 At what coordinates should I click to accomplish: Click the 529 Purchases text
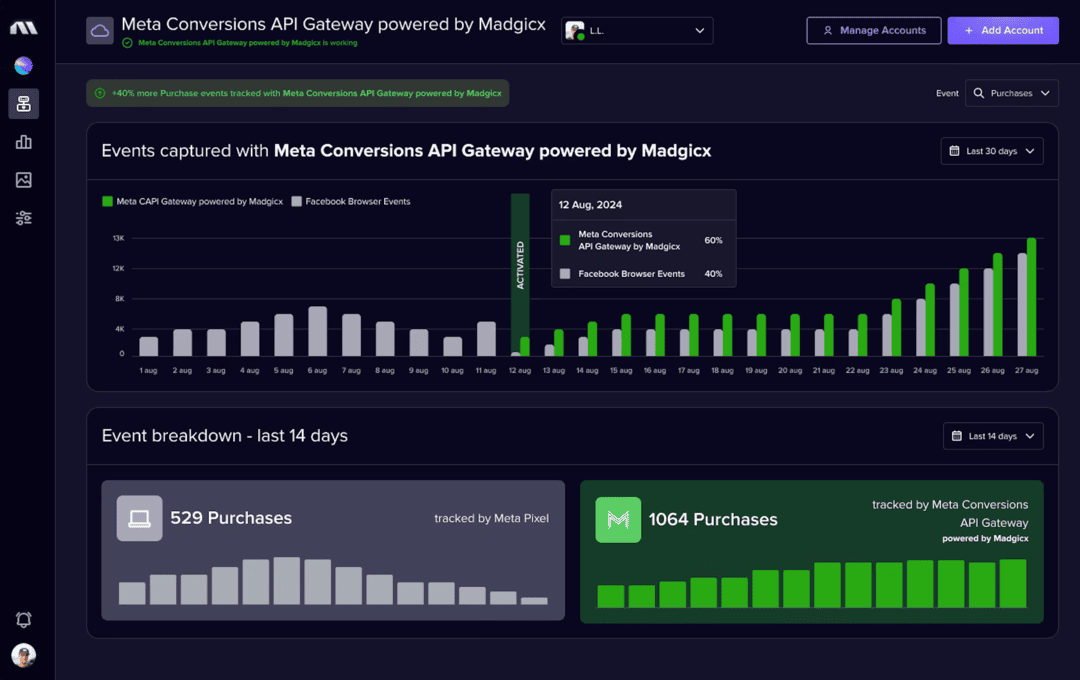click(231, 518)
